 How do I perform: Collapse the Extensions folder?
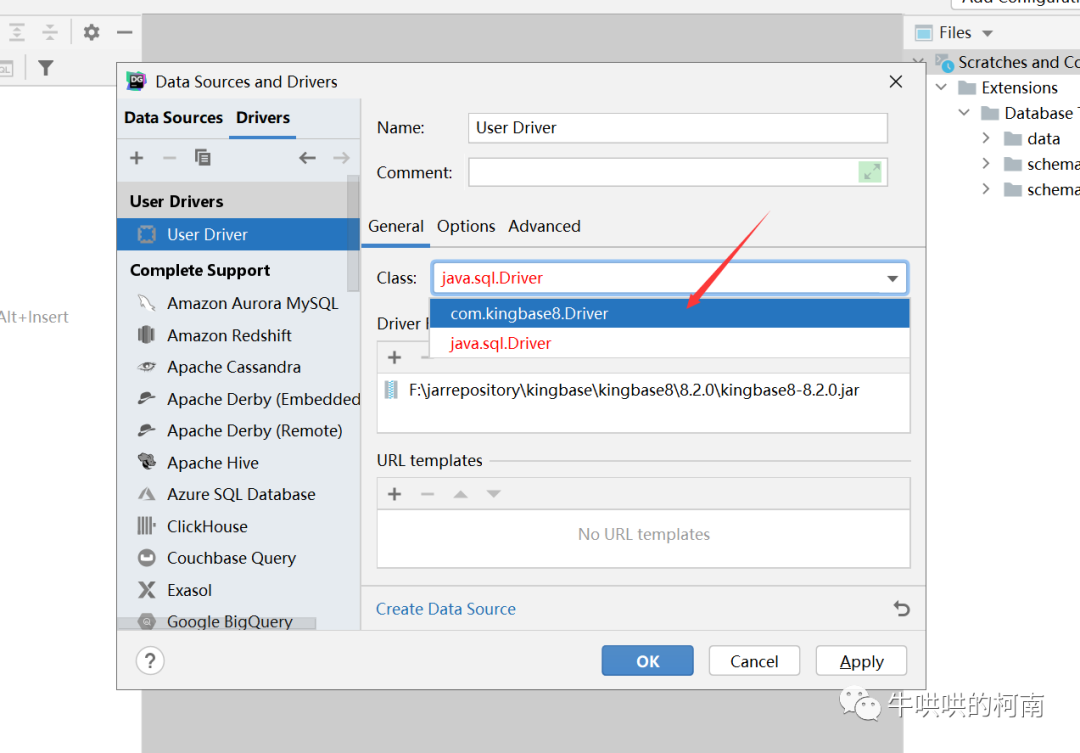tap(942, 87)
